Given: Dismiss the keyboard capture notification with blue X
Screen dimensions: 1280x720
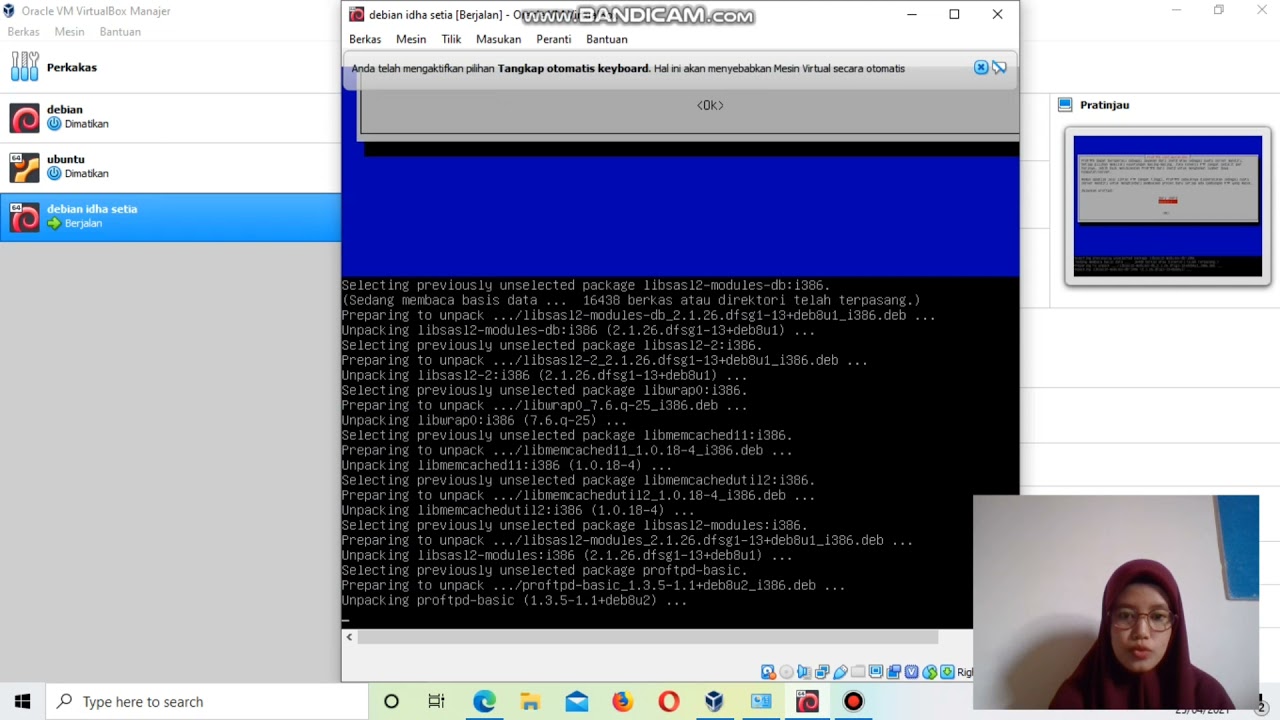Looking at the screenshot, I should 981,68.
